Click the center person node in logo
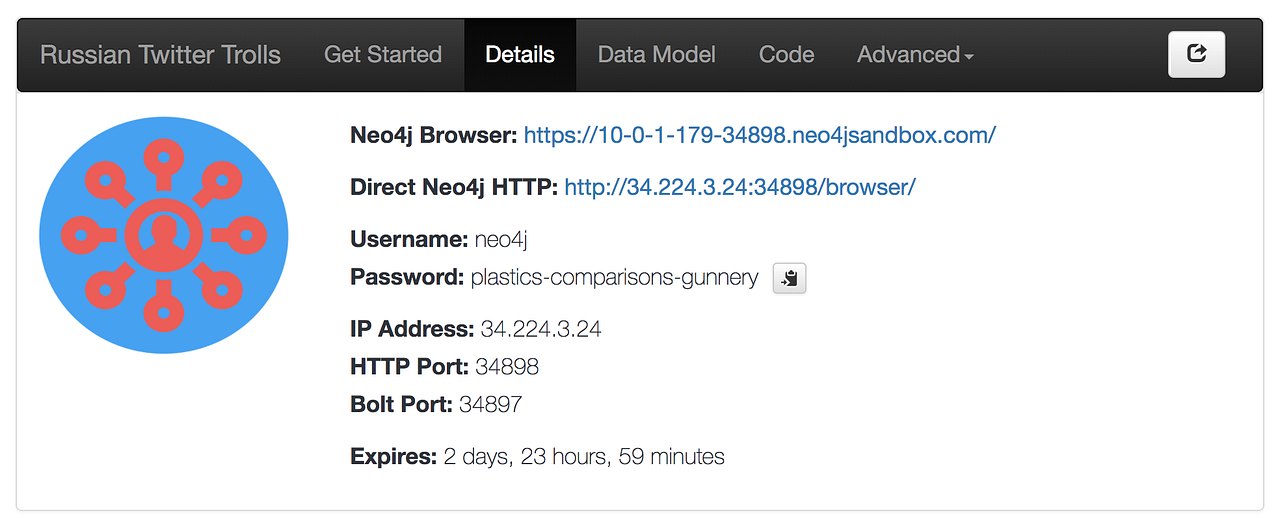 coord(164,235)
